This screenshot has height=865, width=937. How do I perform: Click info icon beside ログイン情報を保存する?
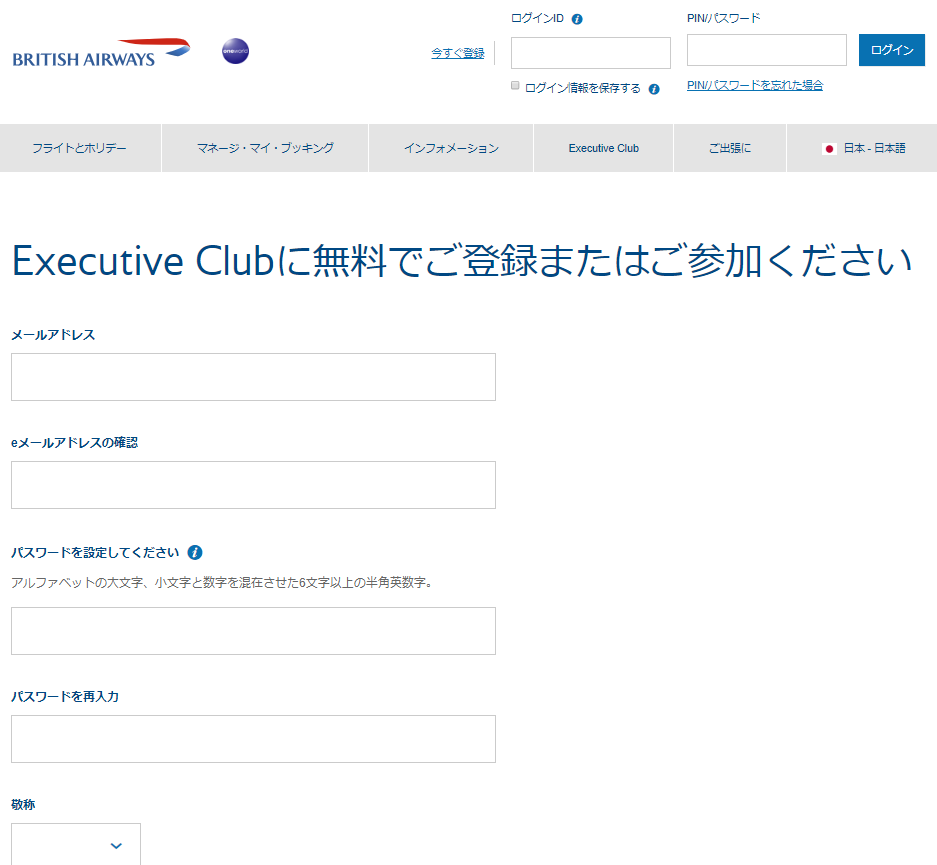(654, 89)
